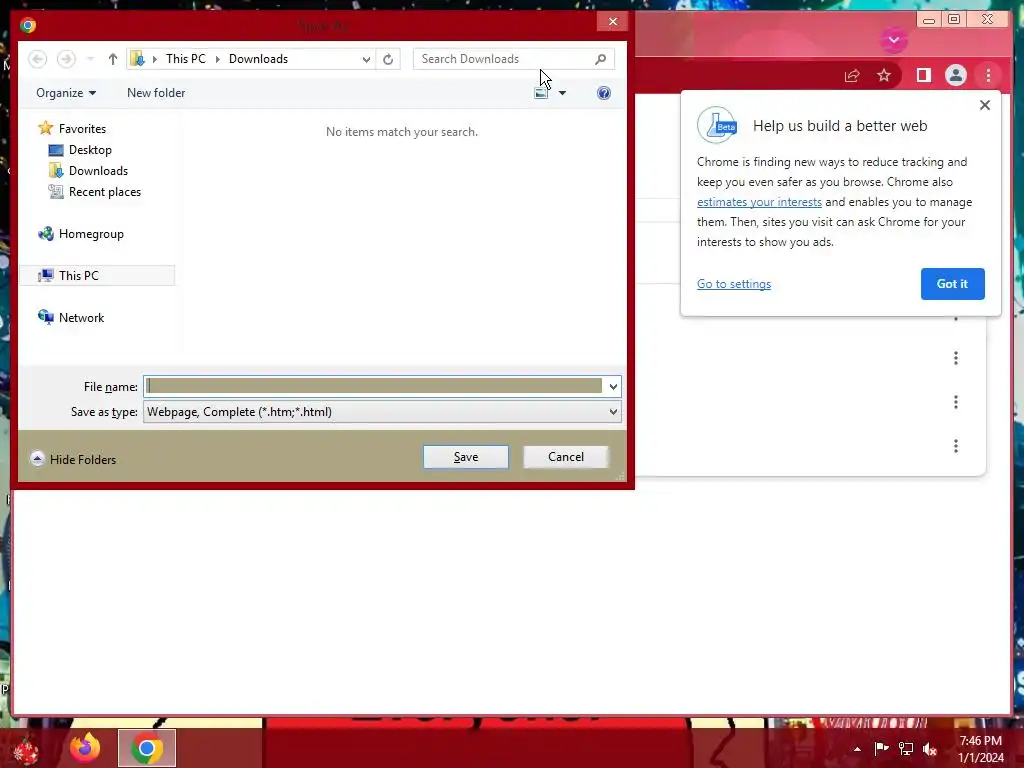Viewport: 1024px width, 768px height.
Task: Close the Help us build popup
Action: tap(985, 105)
